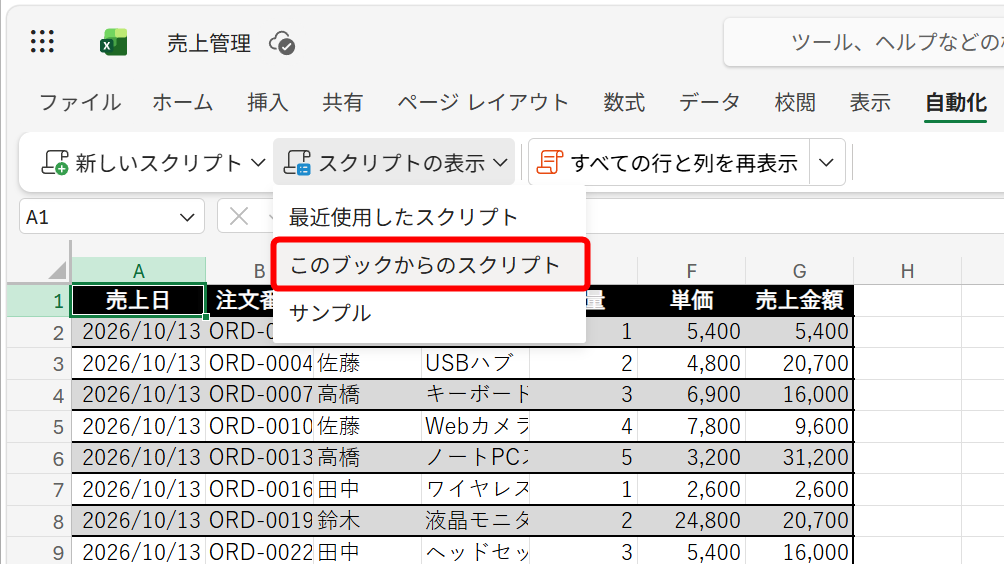1004x564 pixels.
Task: Select column G header
Action: point(799,271)
